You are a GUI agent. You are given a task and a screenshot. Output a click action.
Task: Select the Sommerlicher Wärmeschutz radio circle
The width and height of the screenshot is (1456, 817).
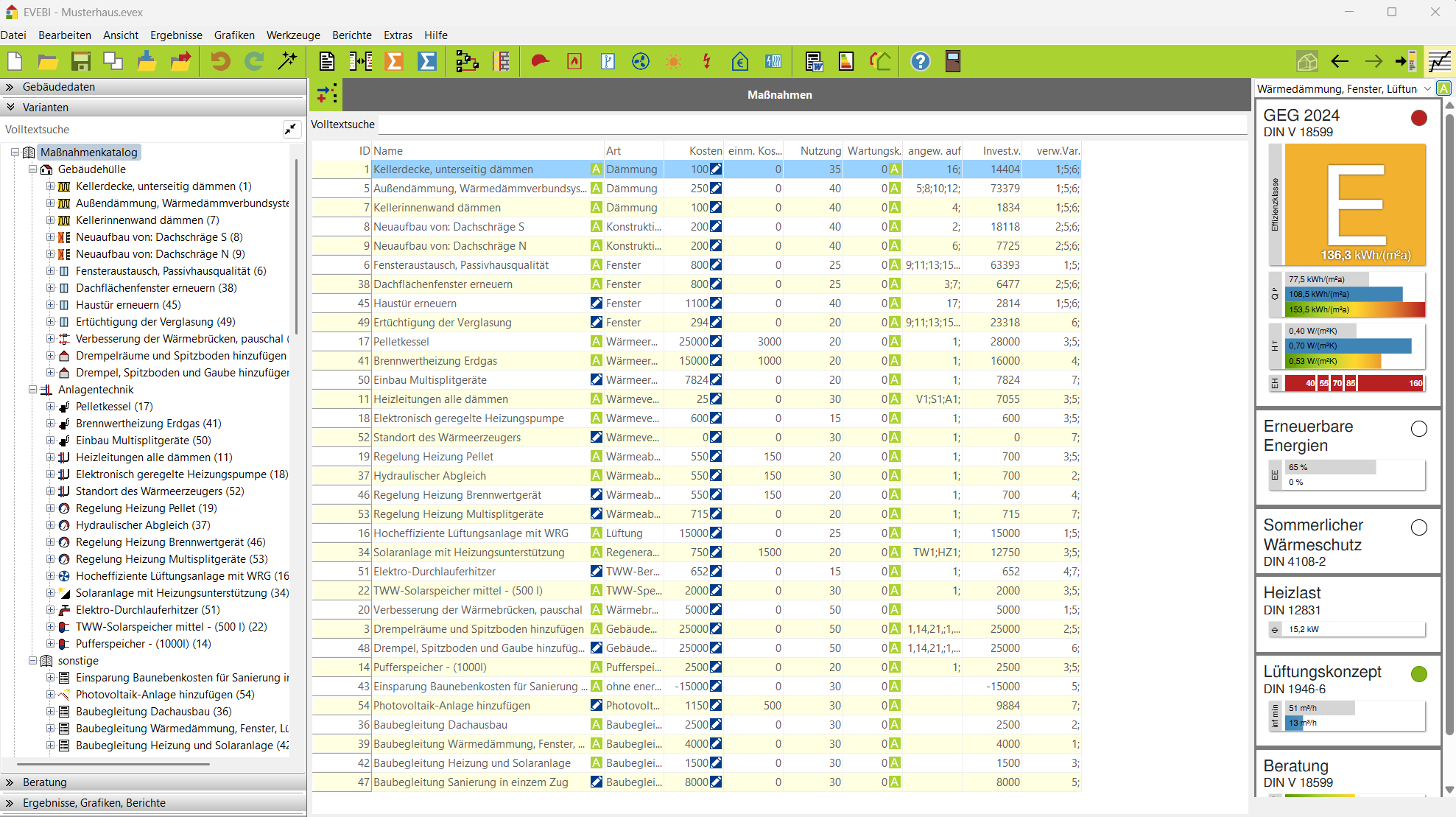(1418, 527)
